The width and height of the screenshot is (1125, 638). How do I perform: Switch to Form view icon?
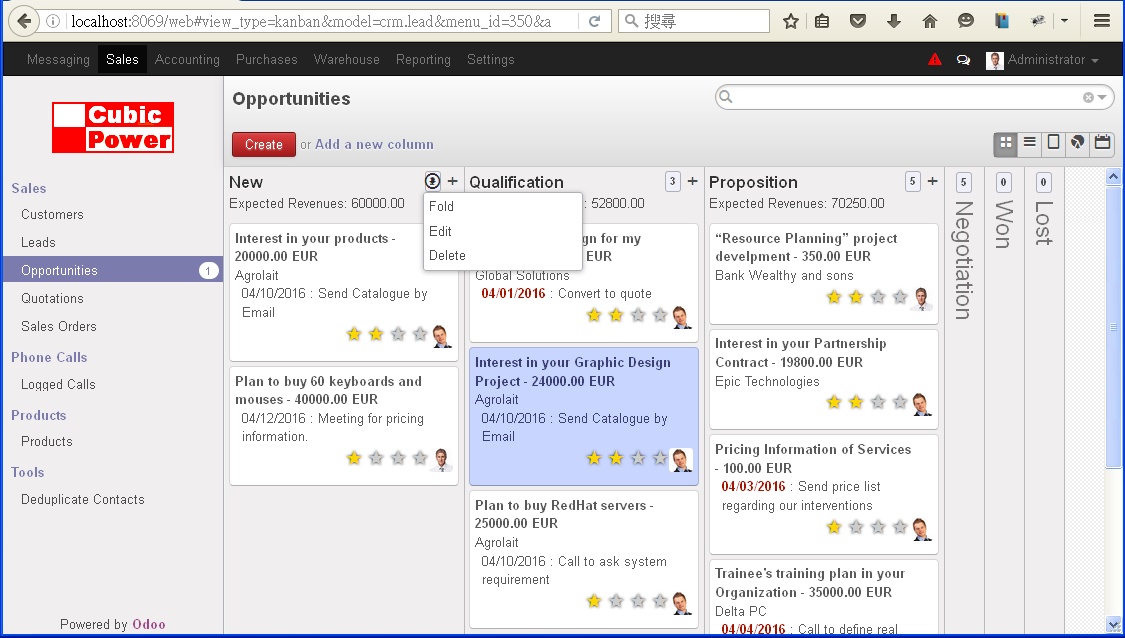click(x=1053, y=143)
